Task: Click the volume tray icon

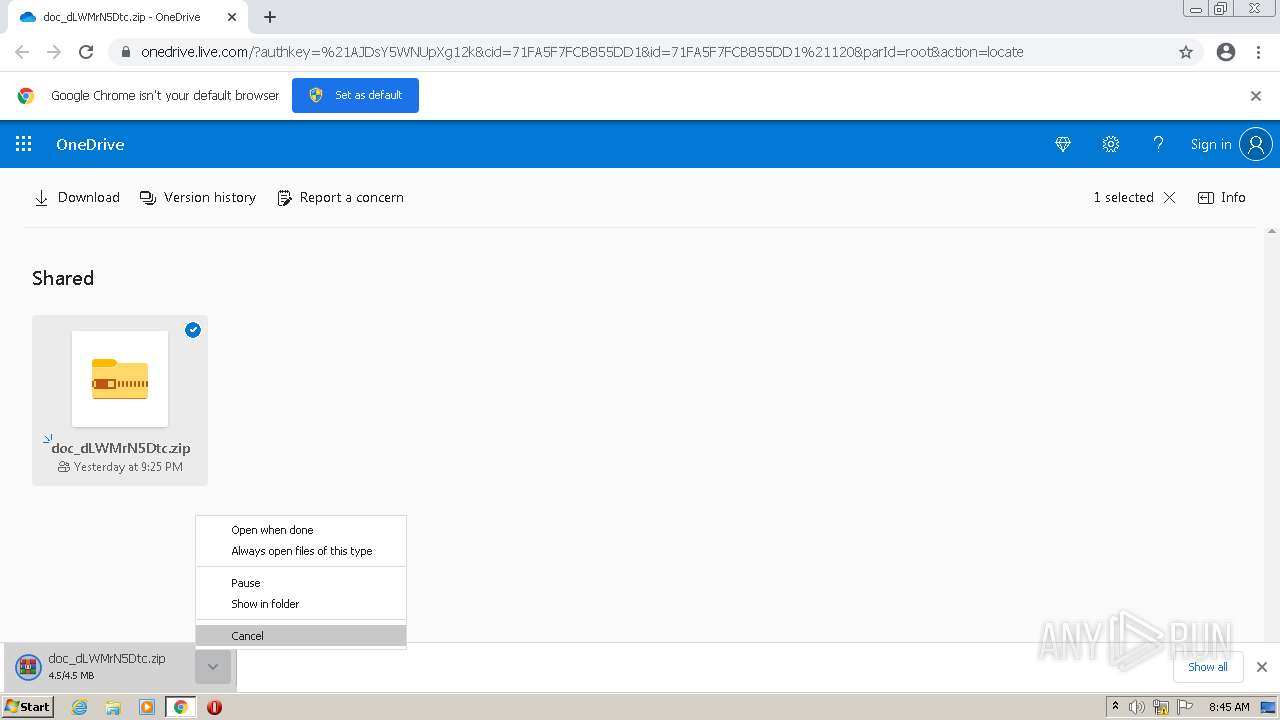Action: coord(1137,707)
